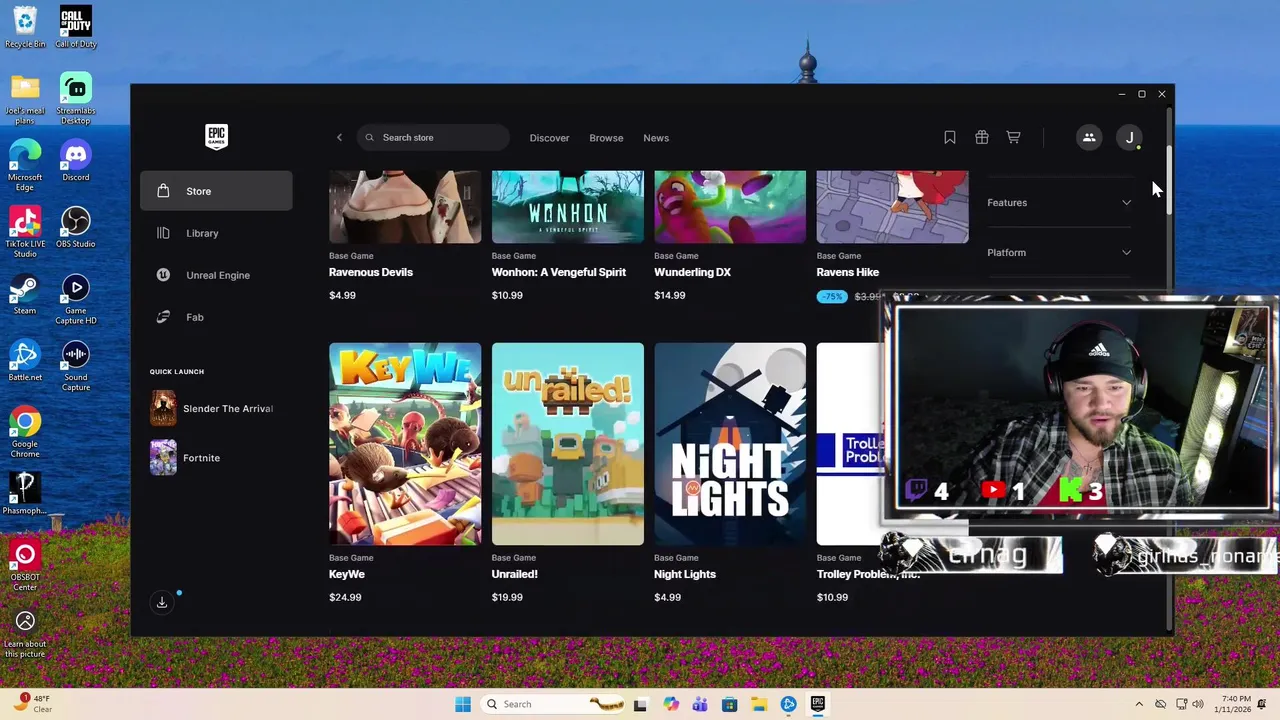Click the Epic Games logo in the sidebar
Image resolution: width=1280 pixels, height=720 pixels.
tap(216, 137)
